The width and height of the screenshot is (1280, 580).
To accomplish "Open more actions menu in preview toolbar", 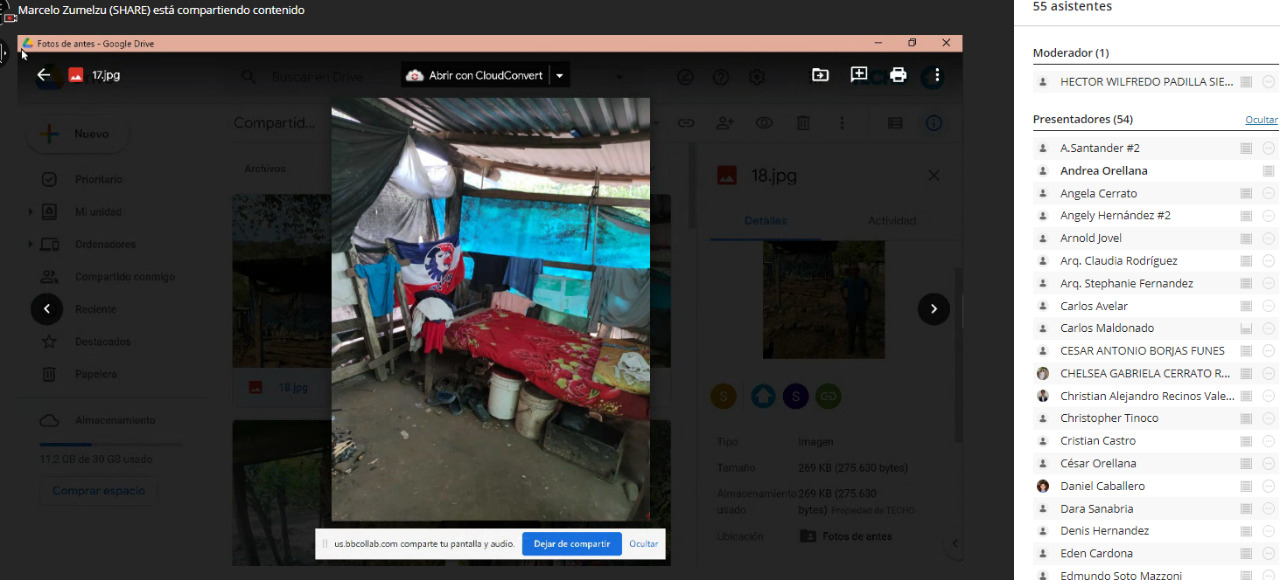I will tap(937, 75).
